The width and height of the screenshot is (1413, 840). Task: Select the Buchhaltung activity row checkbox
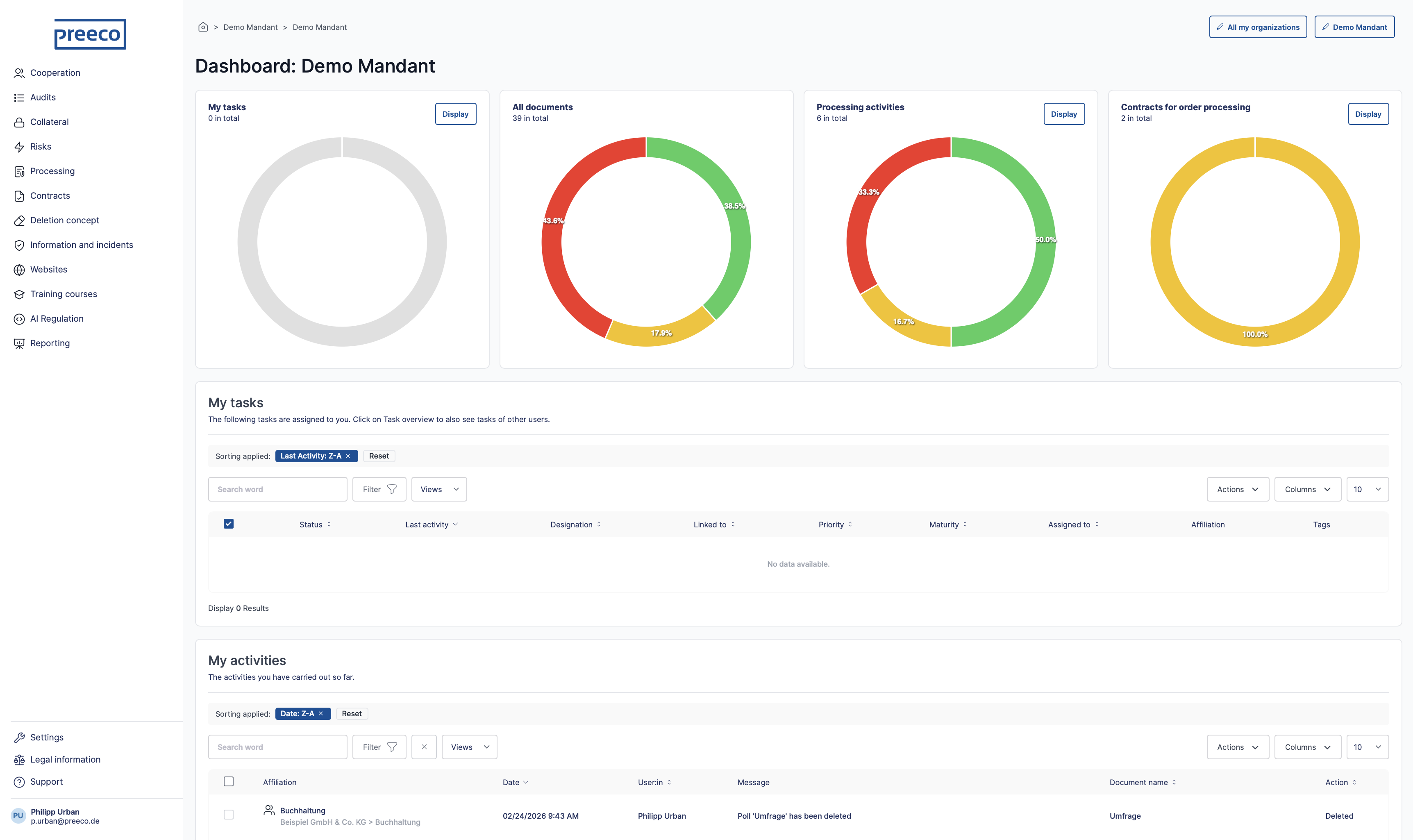(x=229, y=815)
